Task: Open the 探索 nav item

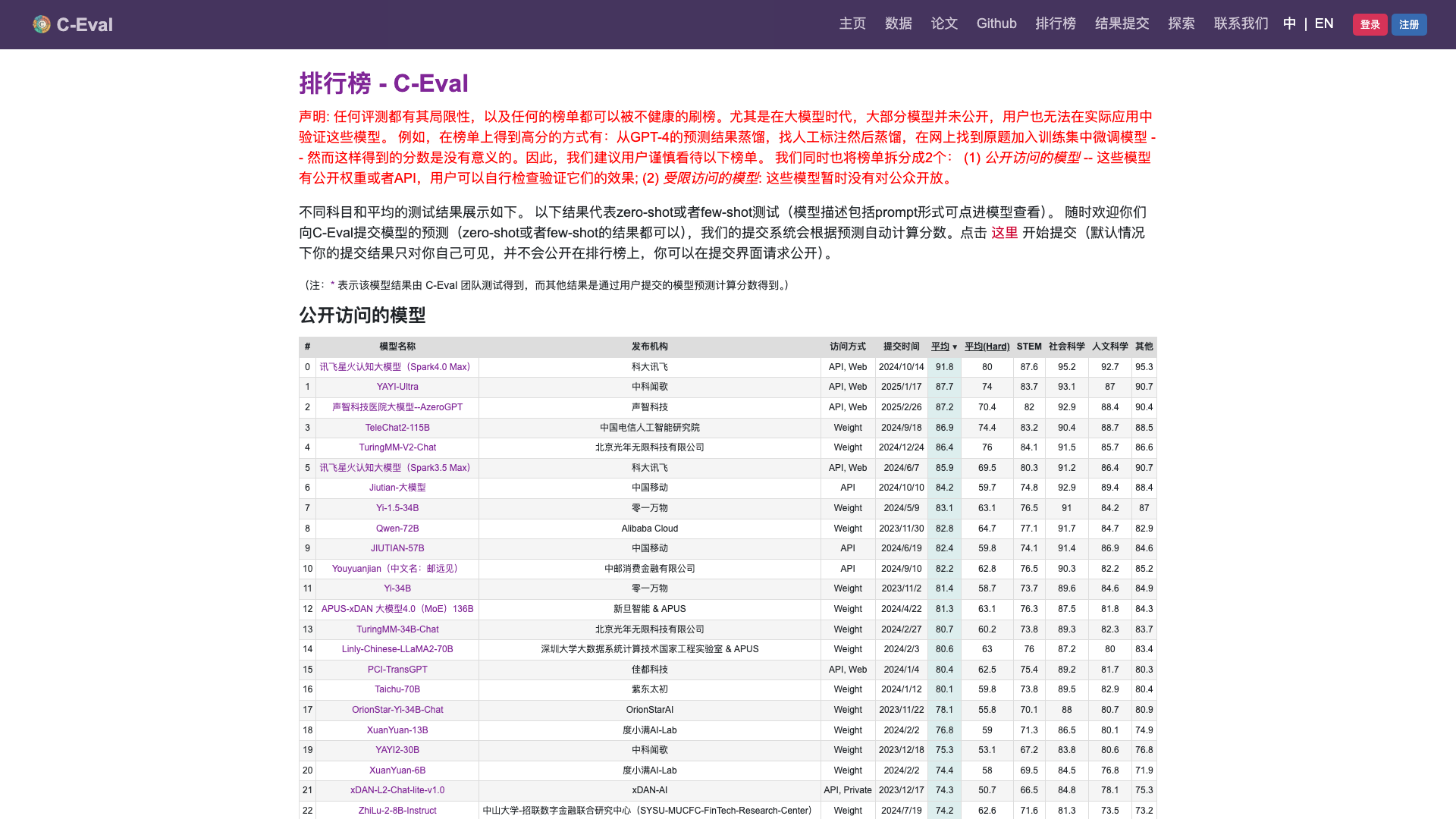Action: tap(1181, 24)
